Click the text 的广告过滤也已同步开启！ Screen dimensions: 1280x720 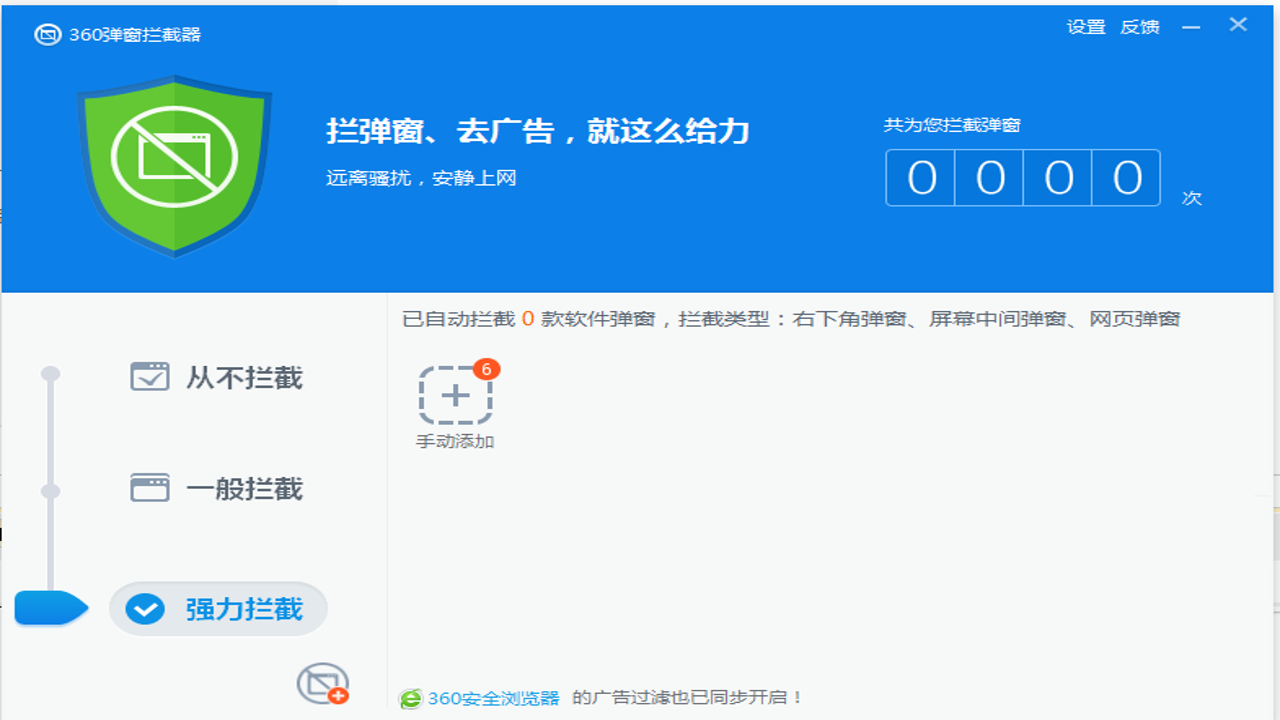point(688,698)
